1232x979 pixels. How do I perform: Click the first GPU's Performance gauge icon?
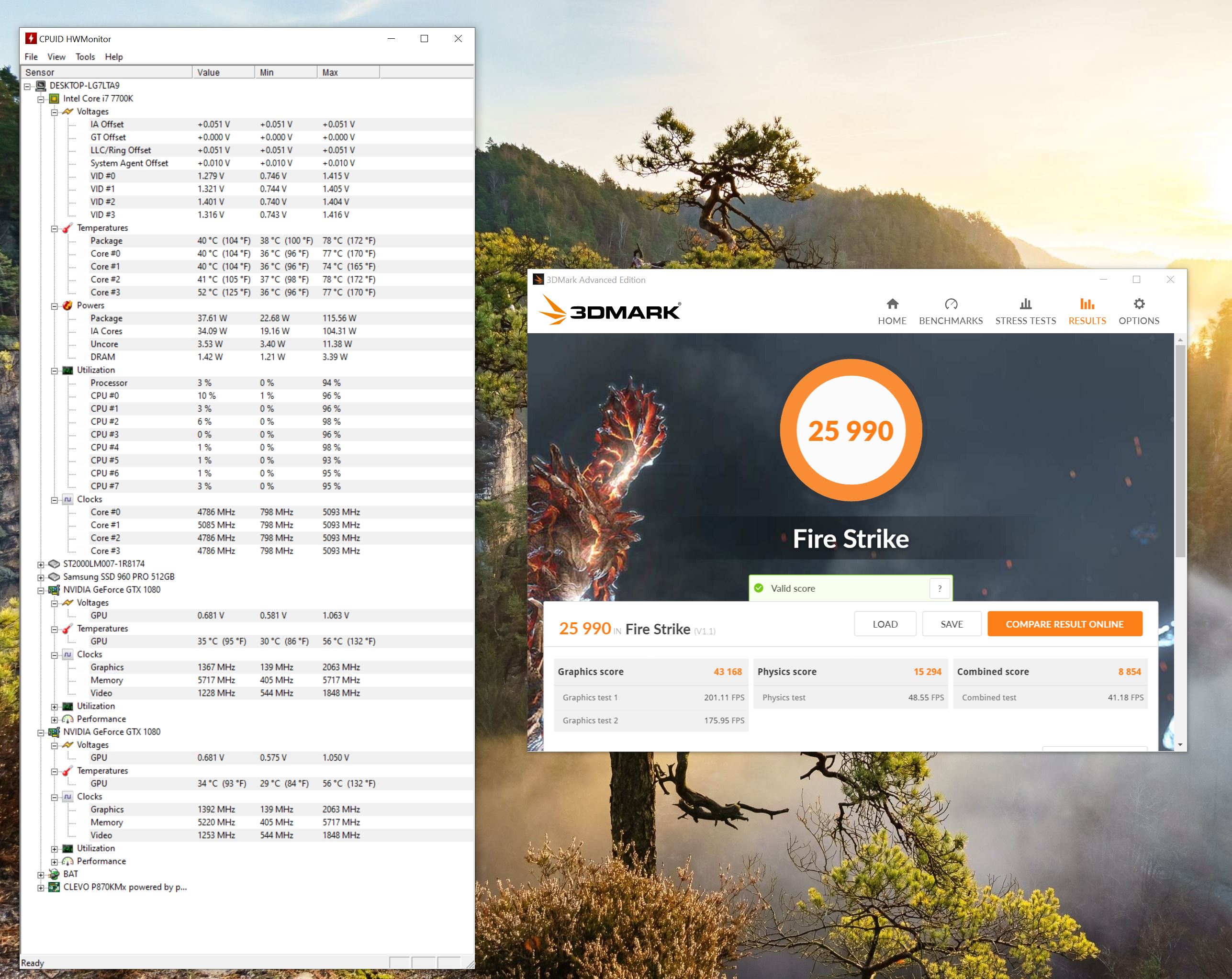point(67,719)
